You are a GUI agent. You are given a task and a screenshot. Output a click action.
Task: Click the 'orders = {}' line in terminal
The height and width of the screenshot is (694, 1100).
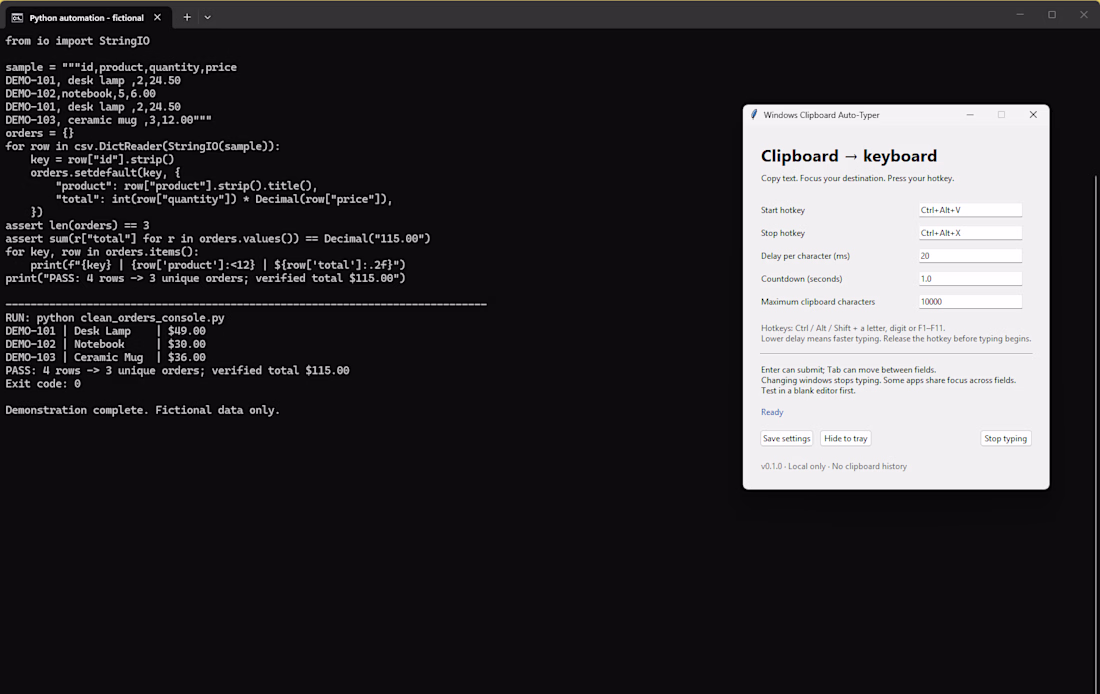39,133
